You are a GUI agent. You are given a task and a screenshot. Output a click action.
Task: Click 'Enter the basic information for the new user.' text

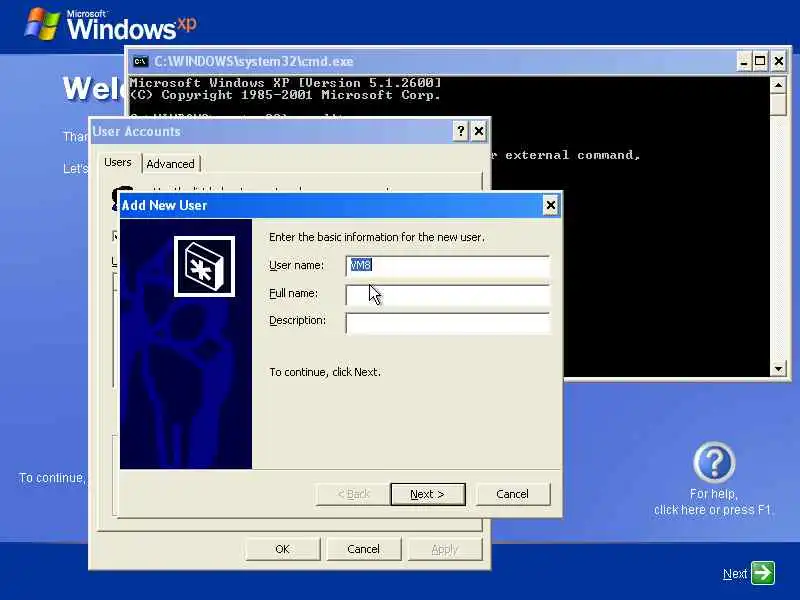point(377,237)
